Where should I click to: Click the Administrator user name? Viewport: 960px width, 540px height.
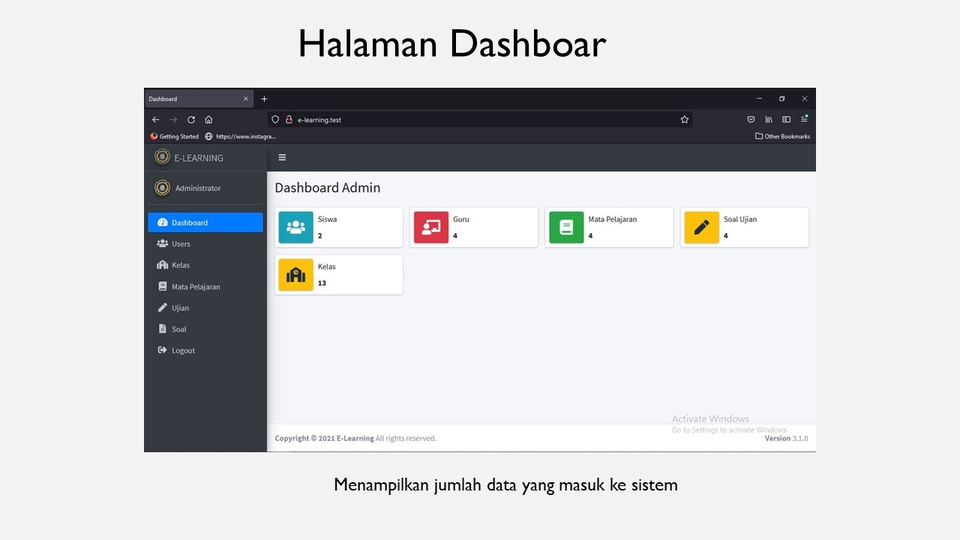tap(198, 188)
